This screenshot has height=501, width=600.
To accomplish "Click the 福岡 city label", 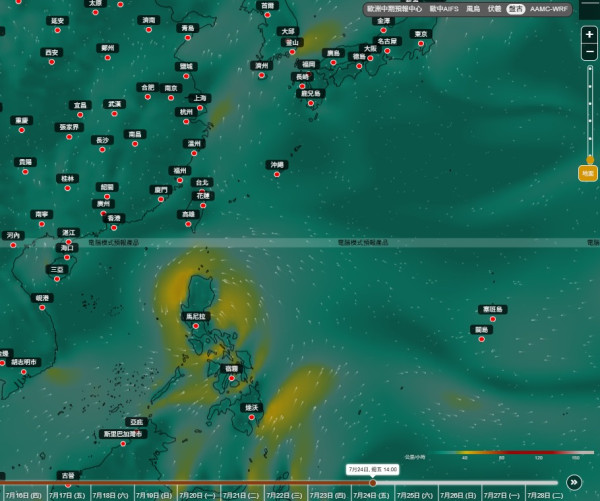I will pyautogui.click(x=308, y=64).
